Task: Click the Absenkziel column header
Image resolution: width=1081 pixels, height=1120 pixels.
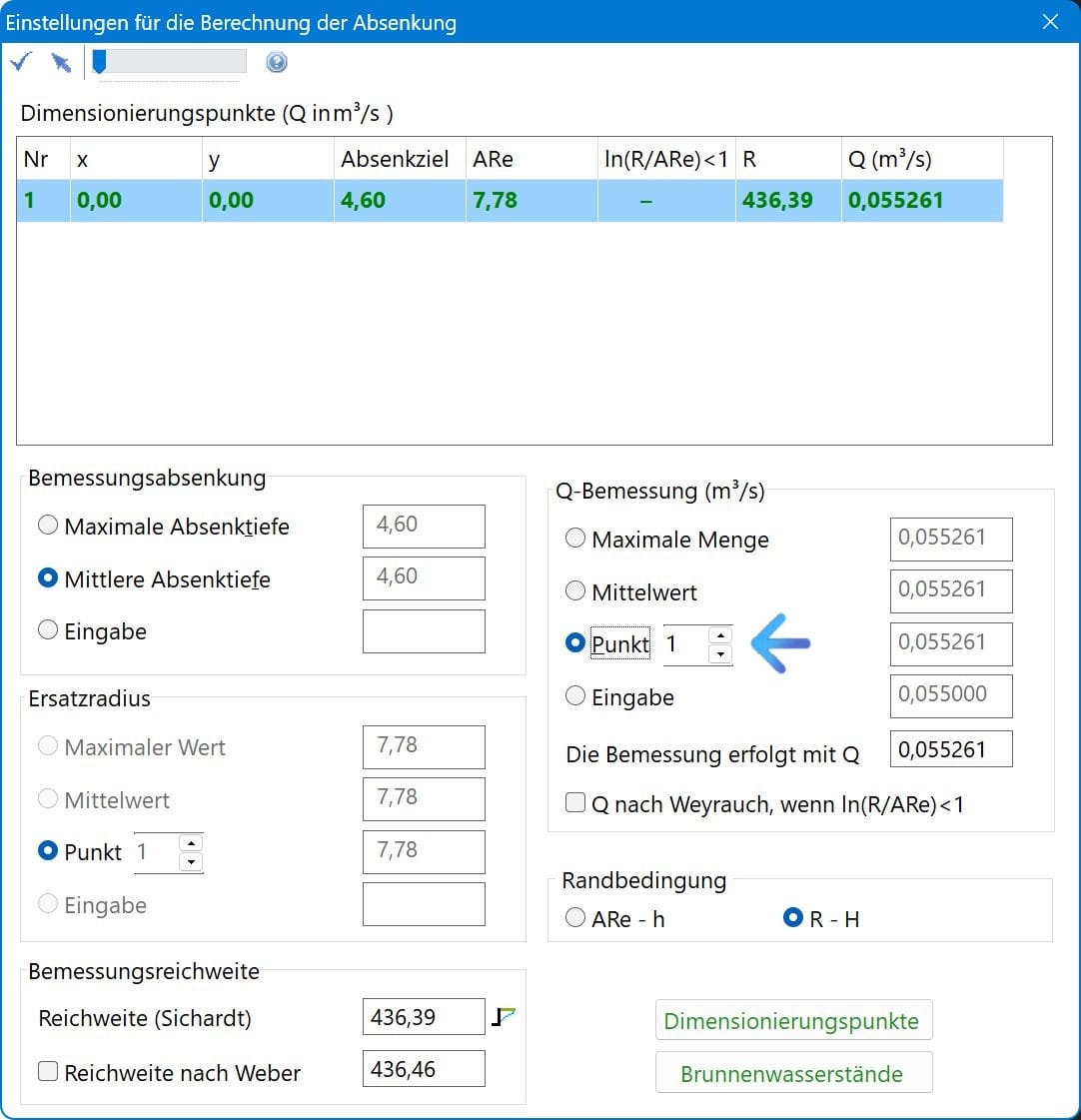Action: 396,159
